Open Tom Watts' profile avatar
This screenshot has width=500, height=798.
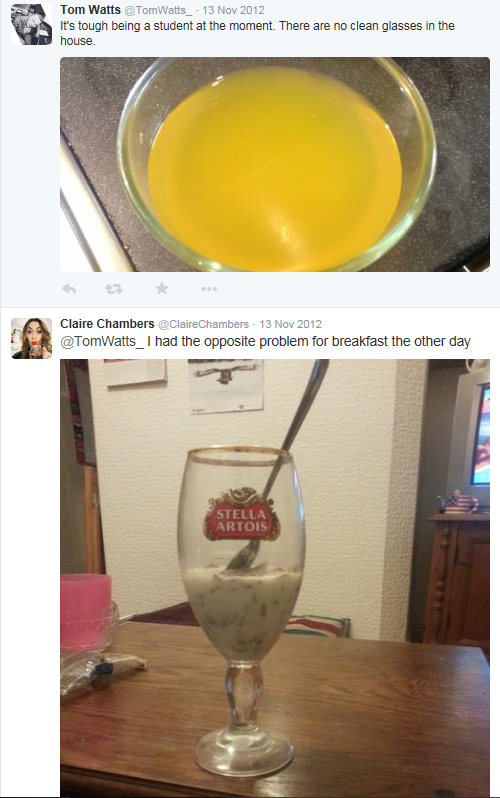[x=32, y=24]
